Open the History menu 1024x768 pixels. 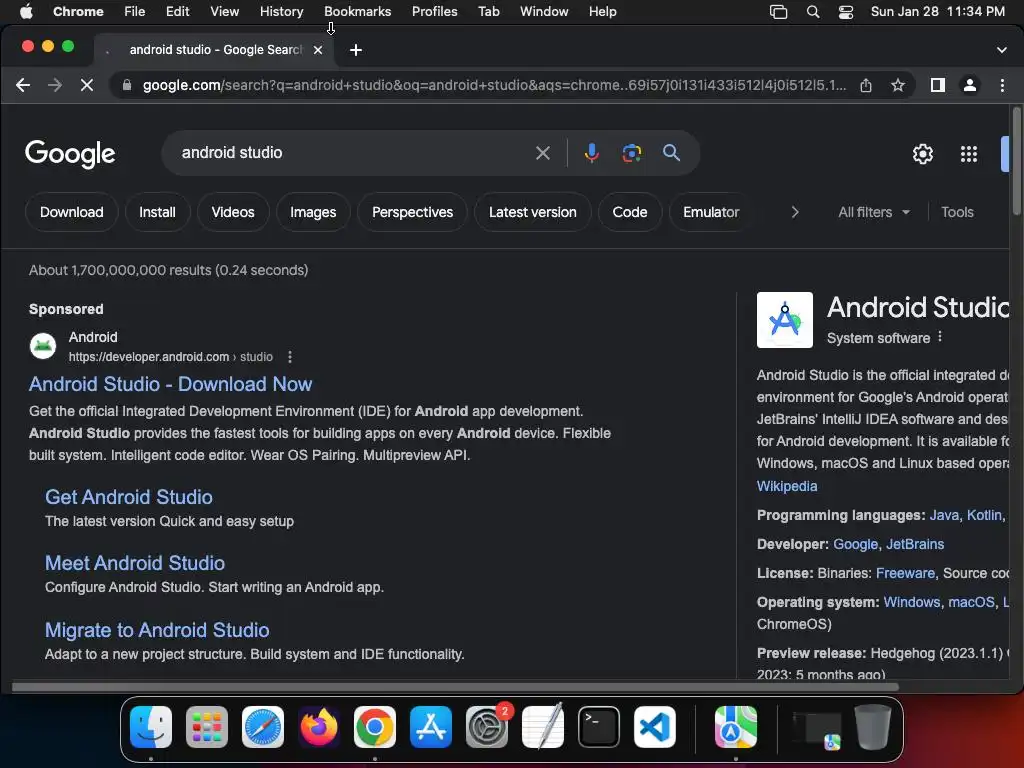coord(281,12)
